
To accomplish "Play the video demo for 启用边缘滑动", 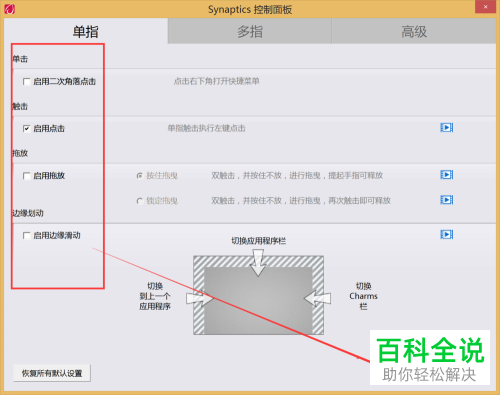I will [446, 235].
